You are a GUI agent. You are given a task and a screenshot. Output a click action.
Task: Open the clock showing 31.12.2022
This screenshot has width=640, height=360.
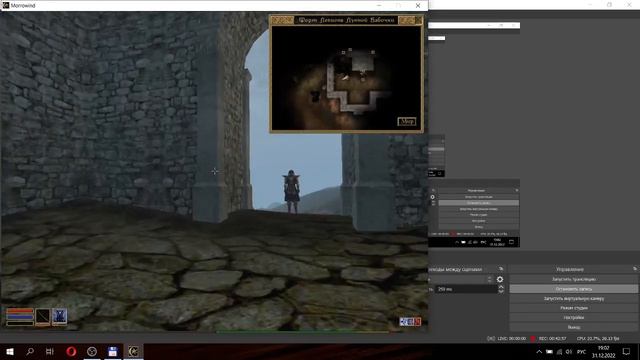603,352
